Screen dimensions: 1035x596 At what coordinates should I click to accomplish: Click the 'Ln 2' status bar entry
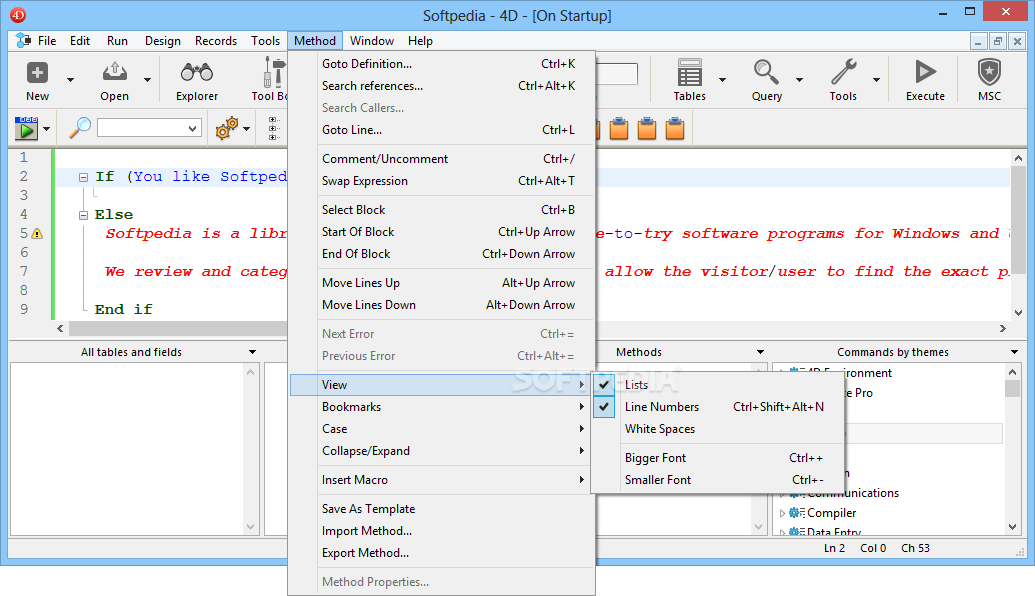pyautogui.click(x=834, y=548)
